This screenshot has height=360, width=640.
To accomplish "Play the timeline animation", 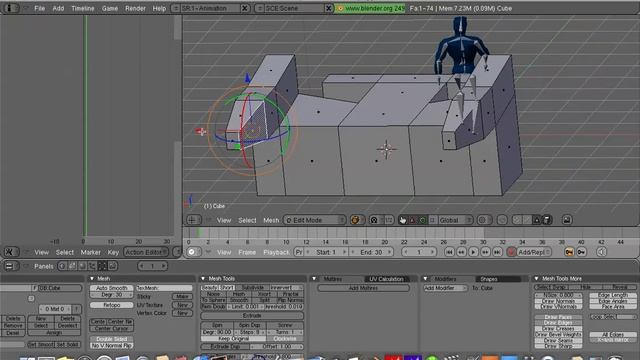I will coord(473,252).
